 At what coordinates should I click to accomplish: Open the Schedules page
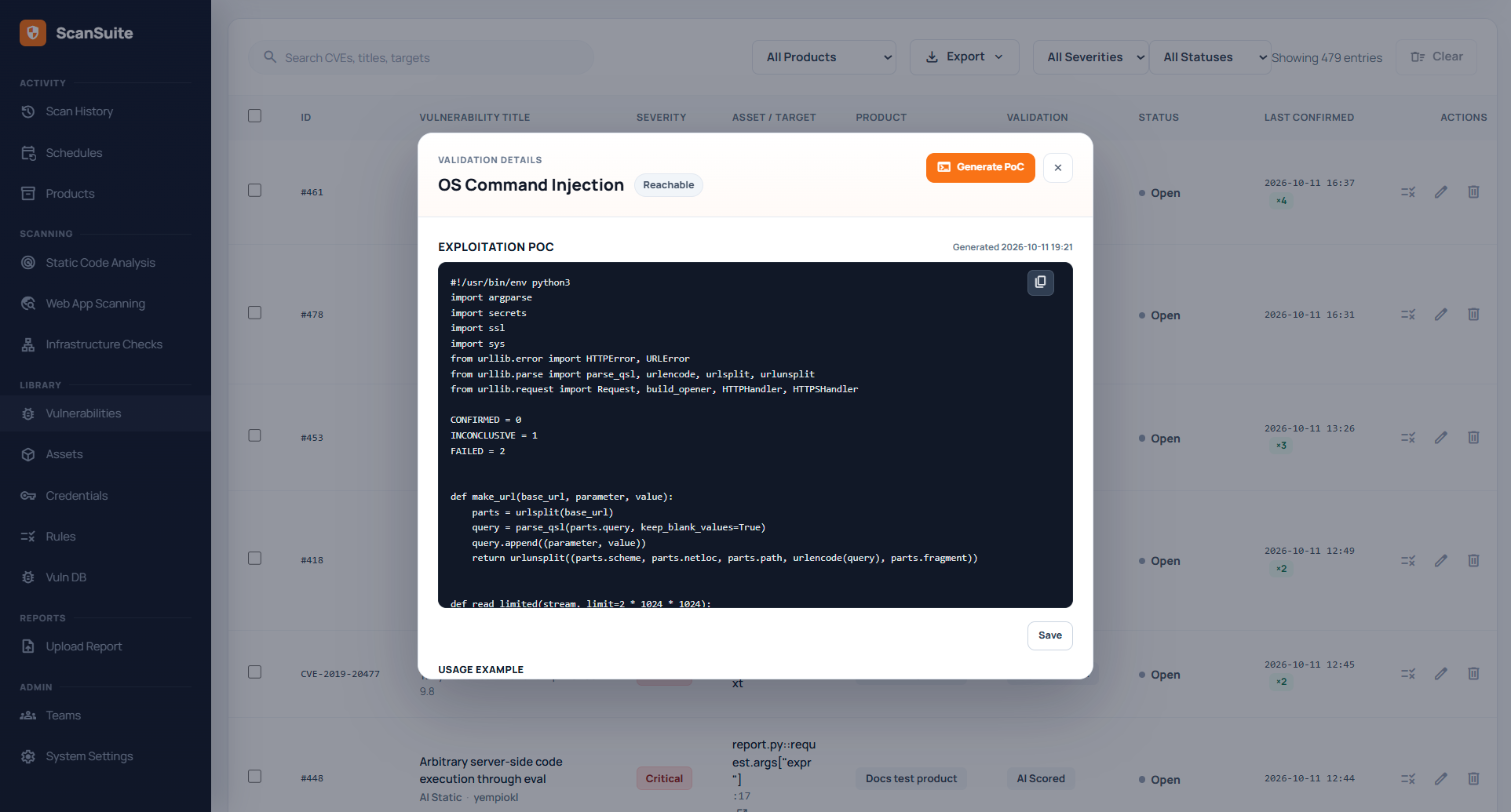tap(74, 153)
